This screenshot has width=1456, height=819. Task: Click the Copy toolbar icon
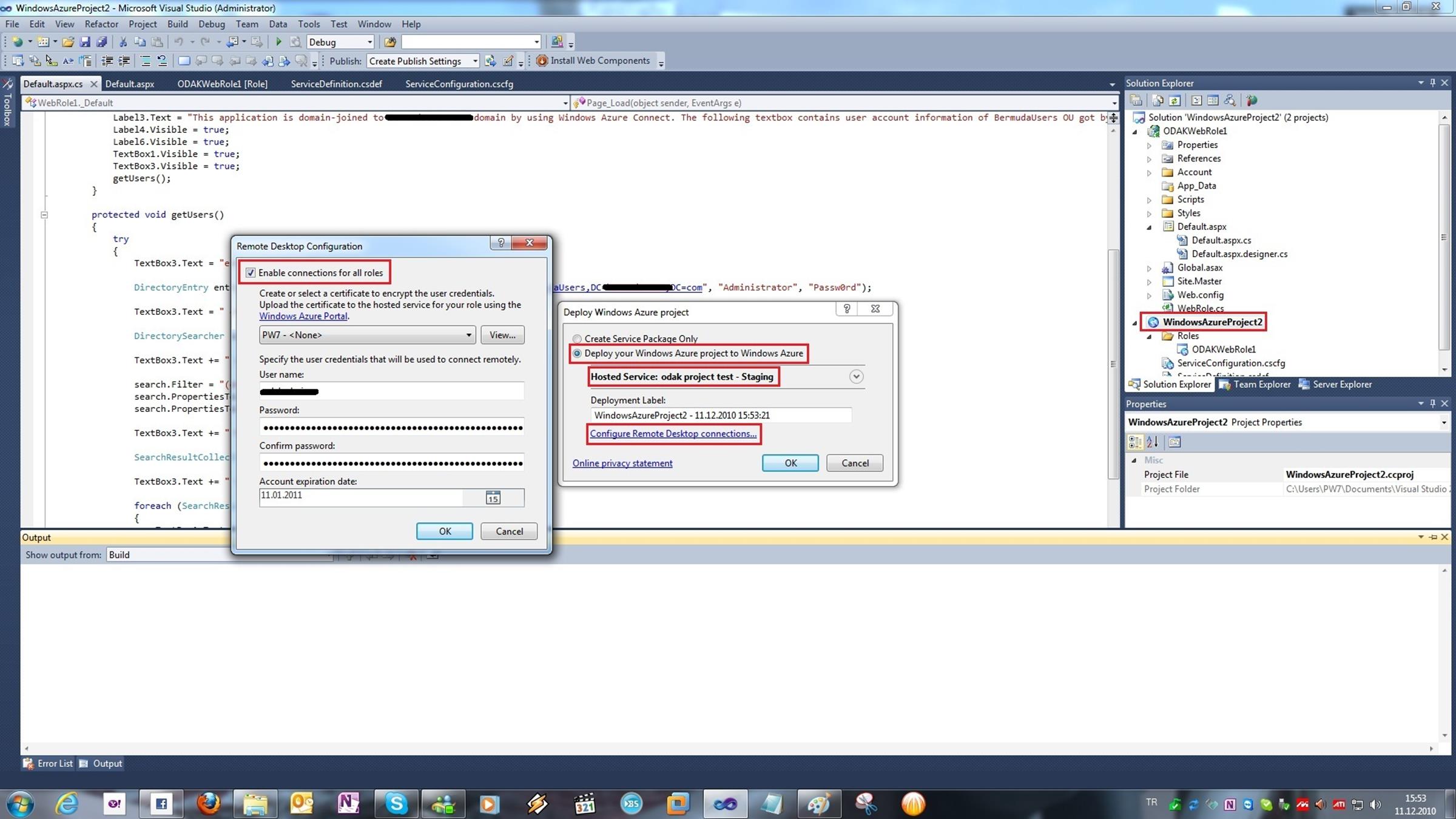[140, 42]
